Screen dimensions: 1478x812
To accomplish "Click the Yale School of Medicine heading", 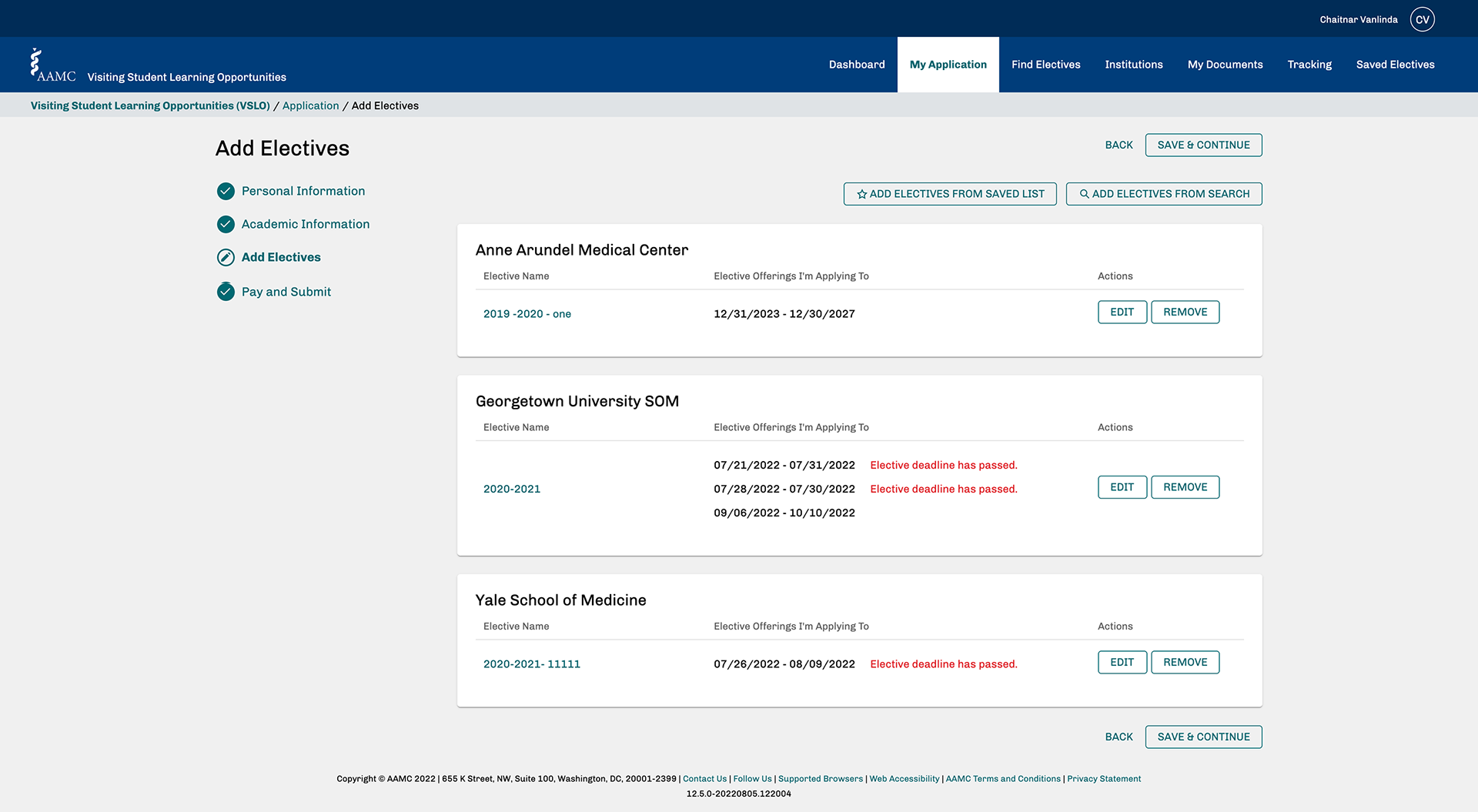I will click(x=561, y=600).
